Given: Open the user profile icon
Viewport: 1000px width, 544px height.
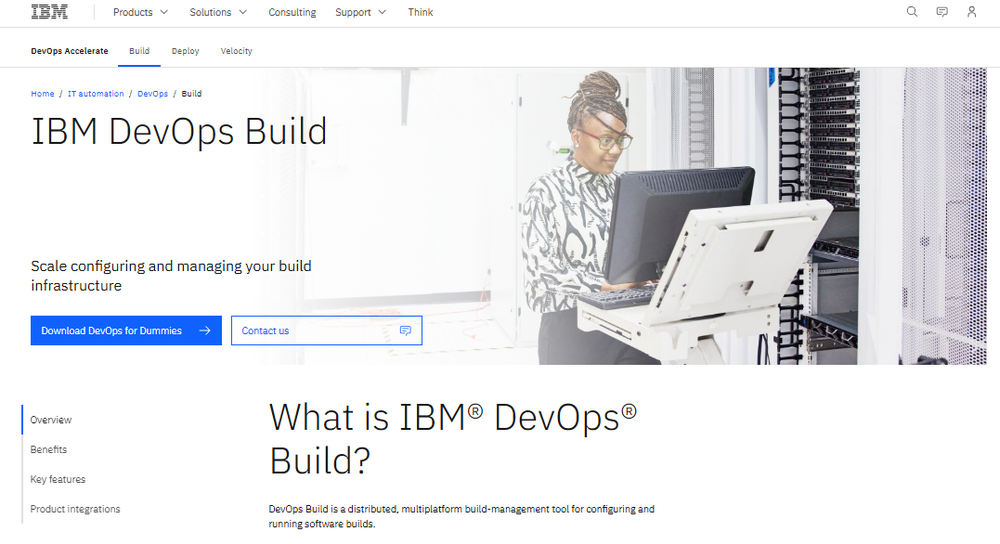Looking at the screenshot, I should pyautogui.click(x=971, y=12).
